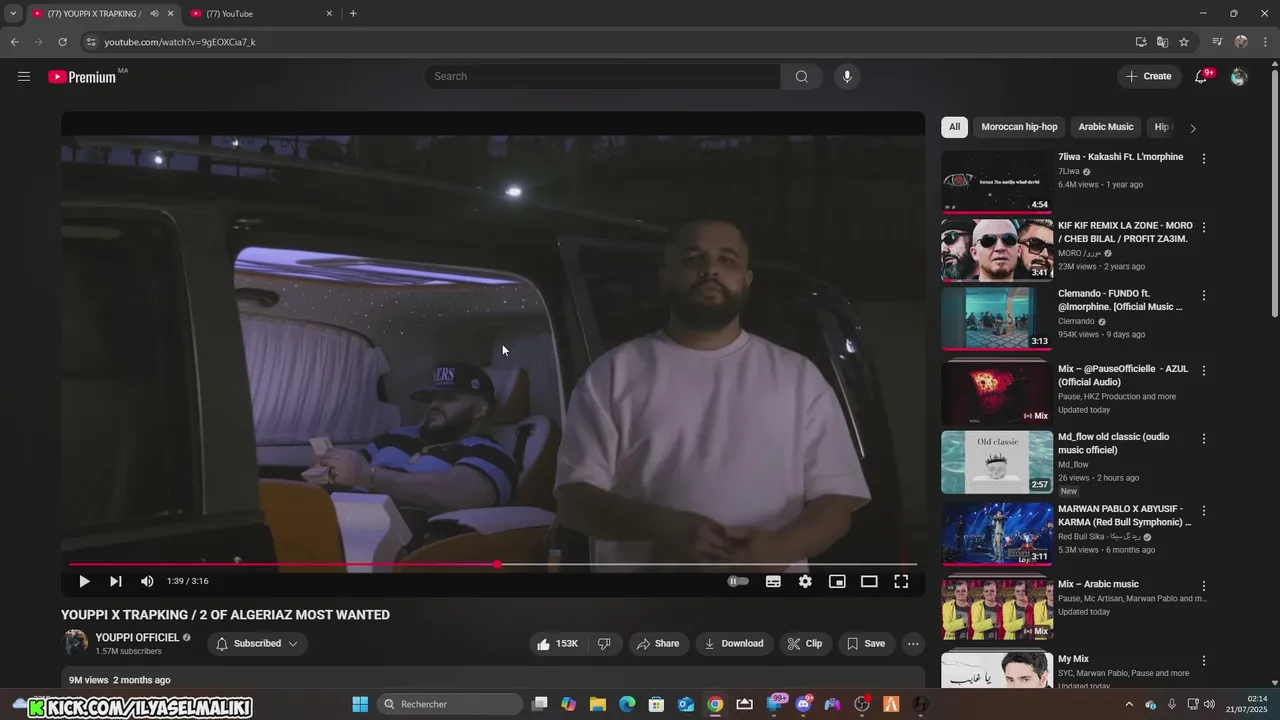1280x720 pixels.
Task: Open Md_flow old classic title
Action: point(1114,443)
